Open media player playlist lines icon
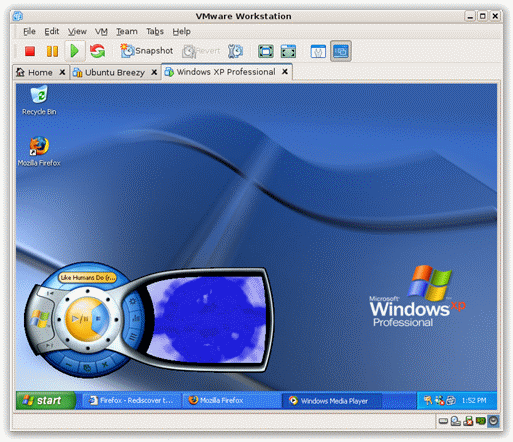 pos(133,337)
